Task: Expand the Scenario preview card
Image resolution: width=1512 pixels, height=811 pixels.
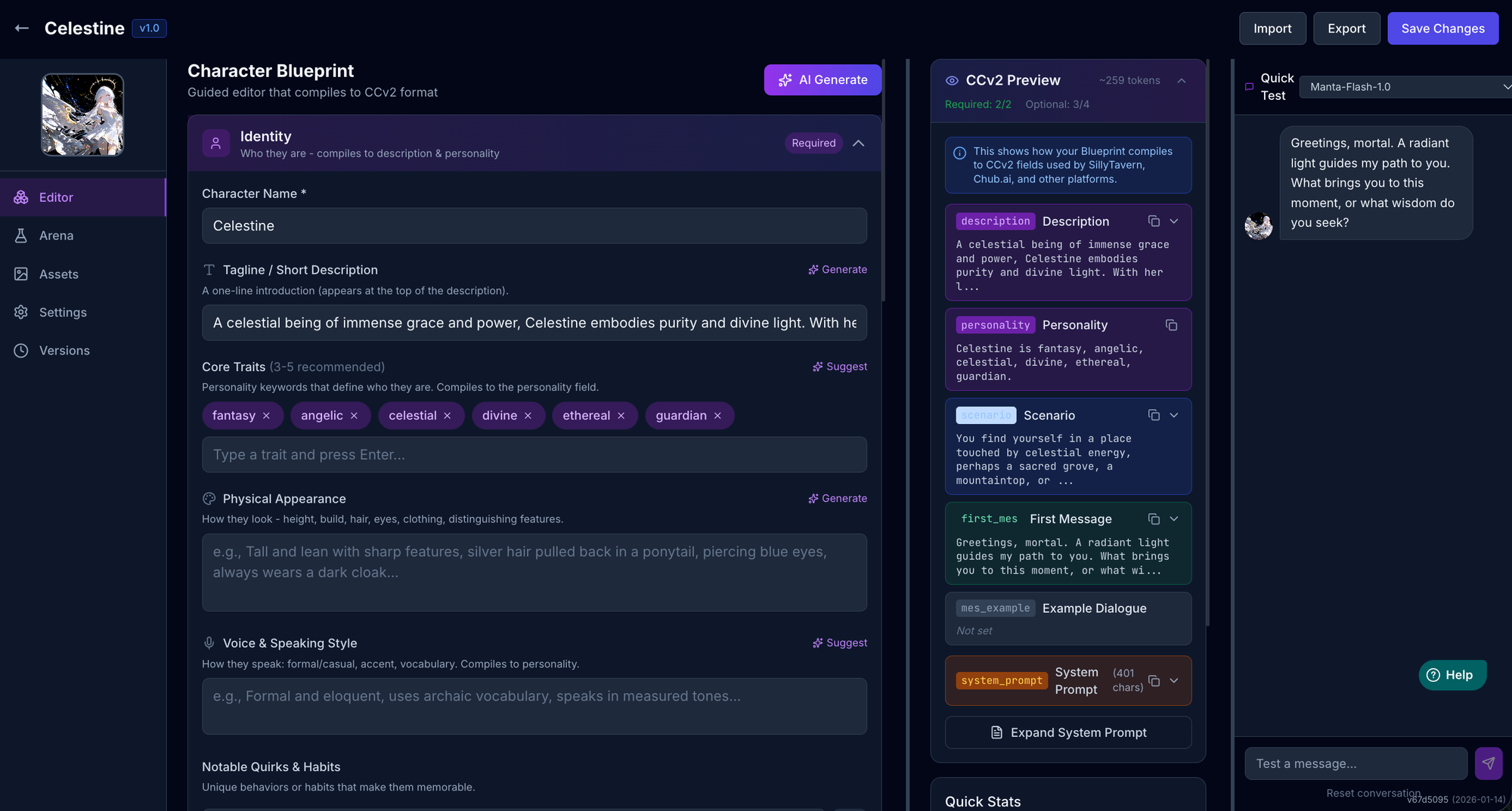Action: pos(1174,415)
